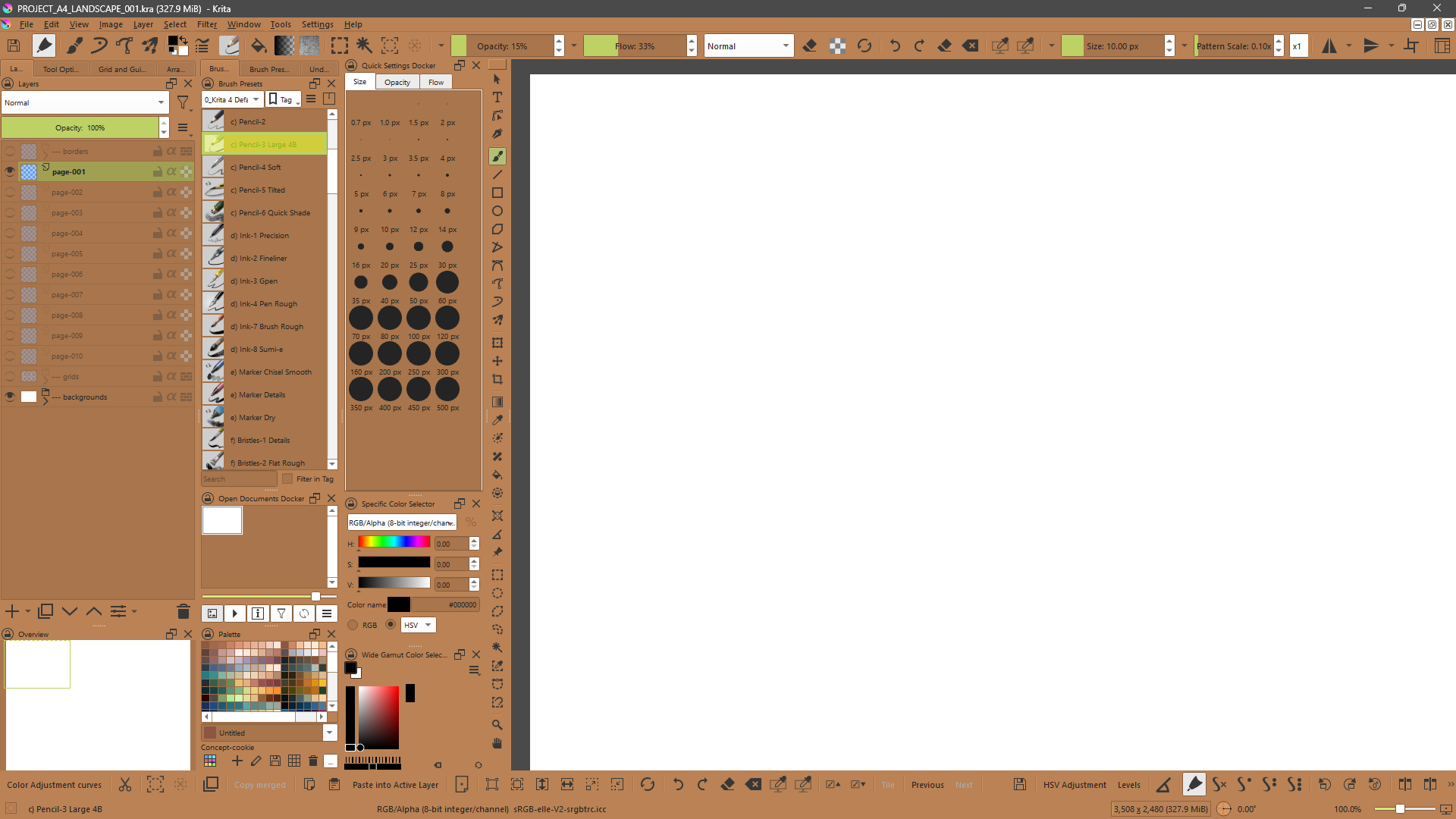
Task: Click Paste into Active Layer button
Action: pyautogui.click(x=395, y=785)
